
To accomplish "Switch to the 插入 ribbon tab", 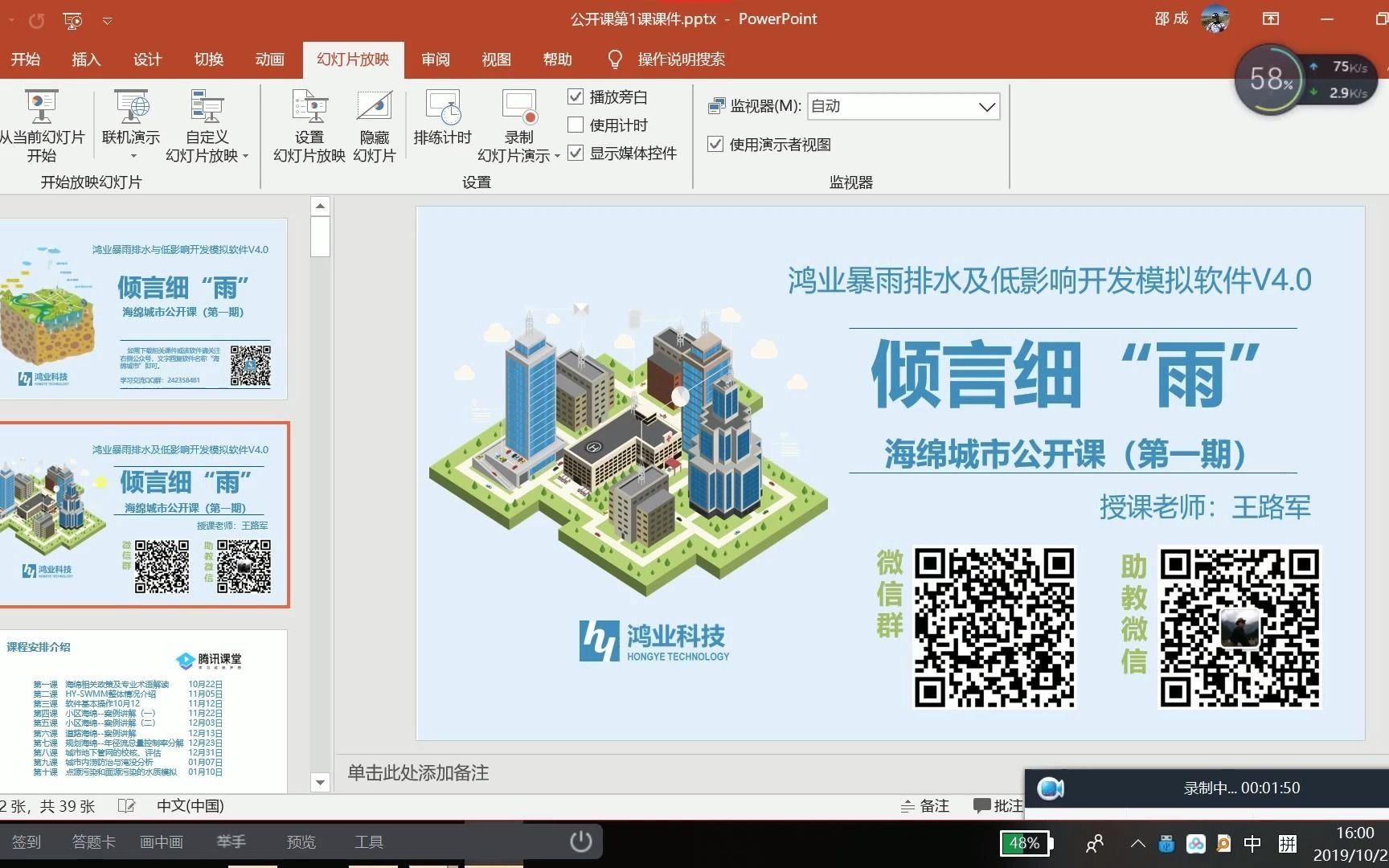I will [x=86, y=59].
